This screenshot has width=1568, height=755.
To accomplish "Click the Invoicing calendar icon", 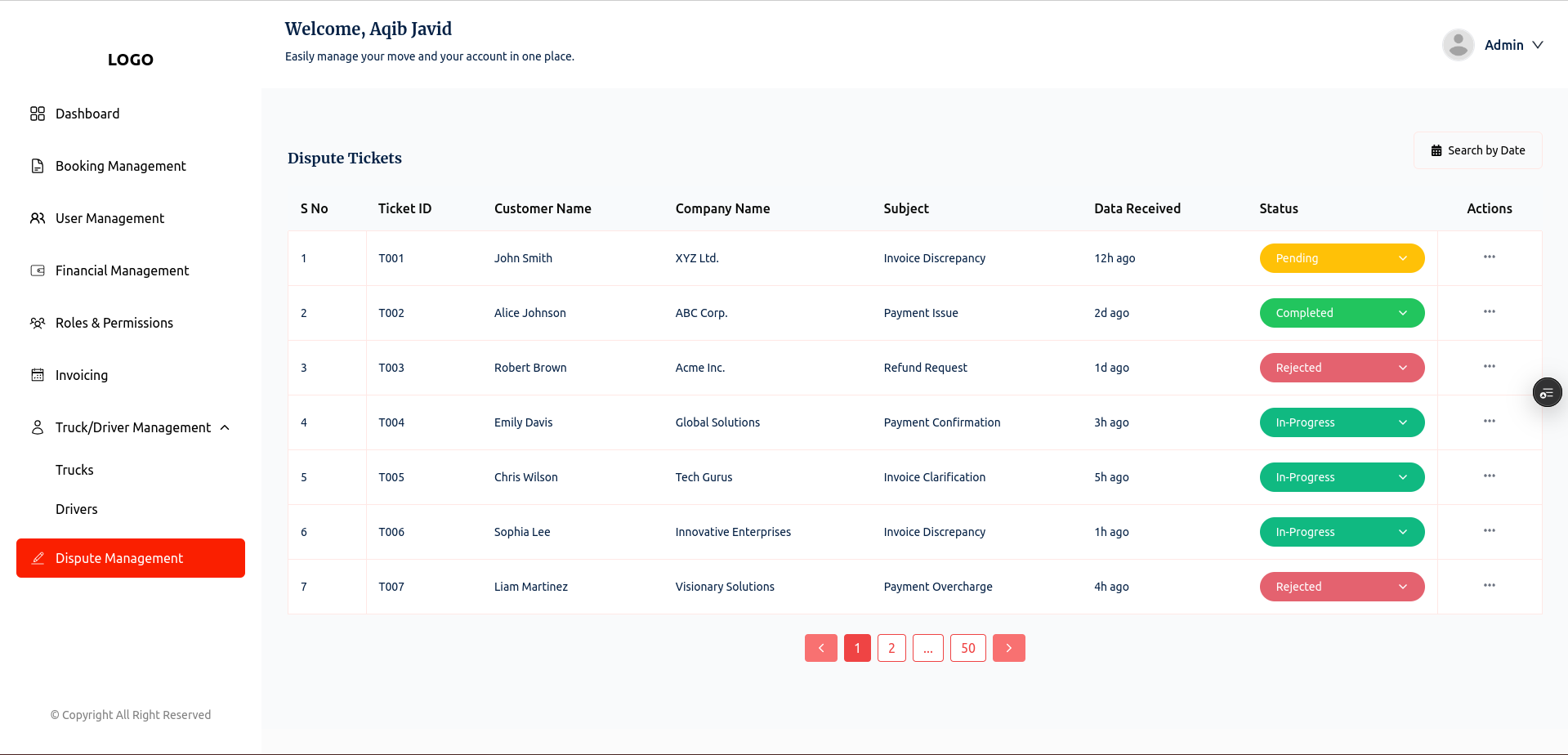I will click(x=38, y=375).
